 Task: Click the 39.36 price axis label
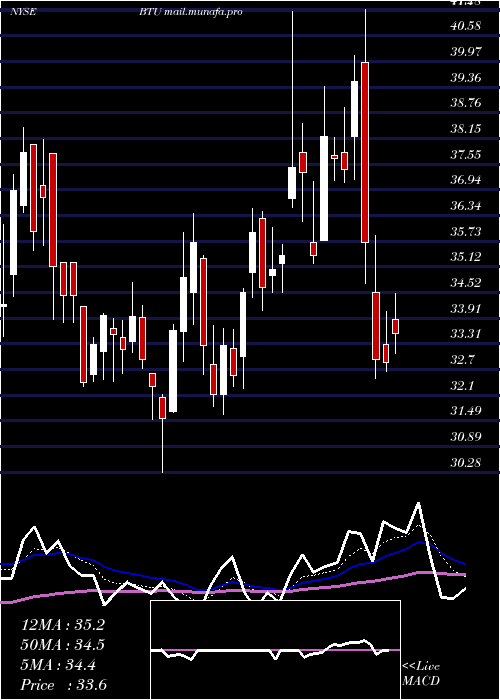click(x=466, y=78)
